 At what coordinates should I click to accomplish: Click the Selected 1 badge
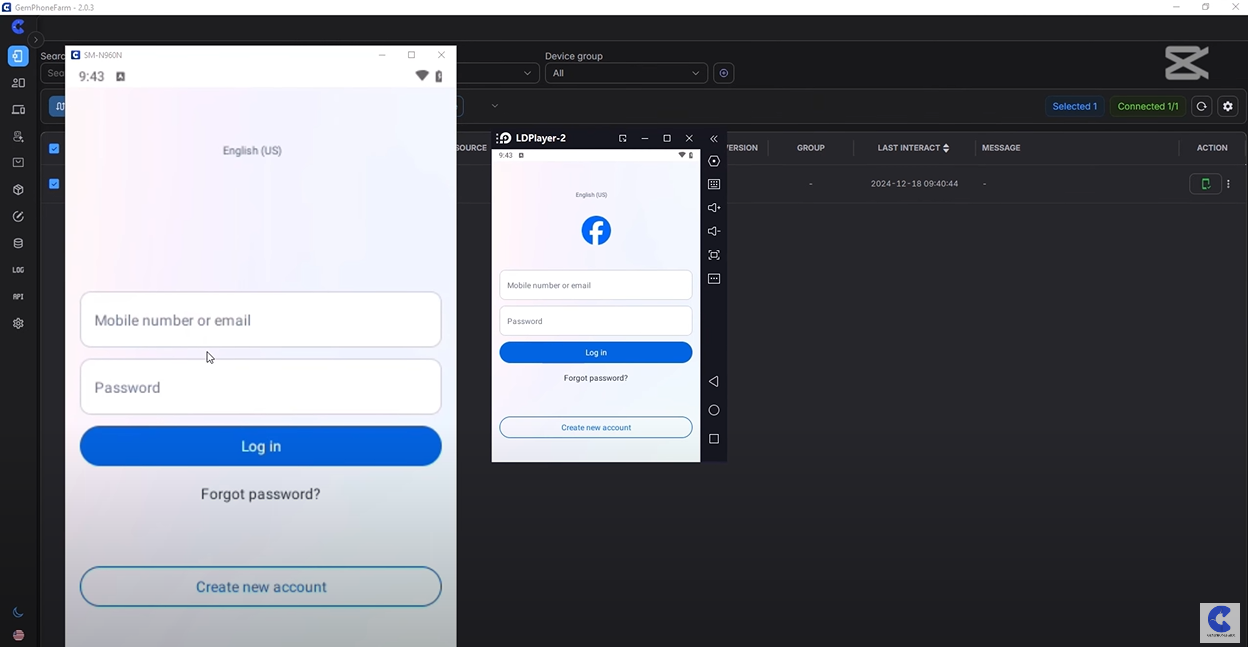(x=1074, y=106)
